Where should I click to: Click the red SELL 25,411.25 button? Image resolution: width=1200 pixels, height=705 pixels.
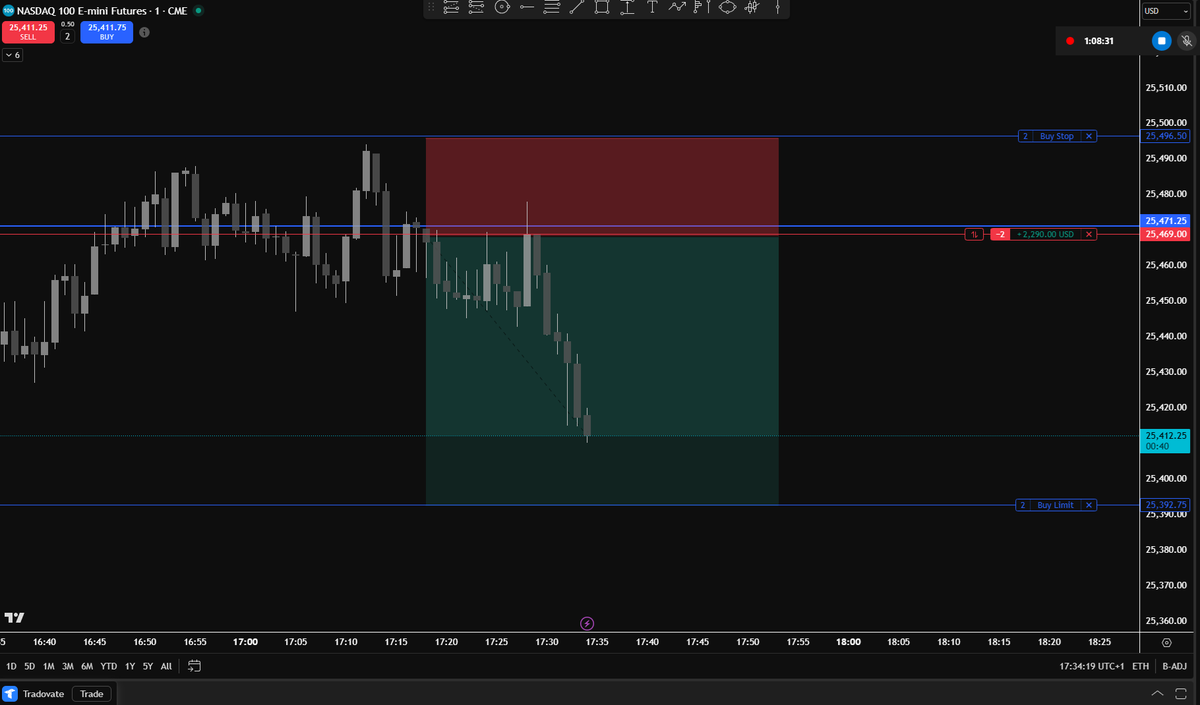(x=28, y=32)
